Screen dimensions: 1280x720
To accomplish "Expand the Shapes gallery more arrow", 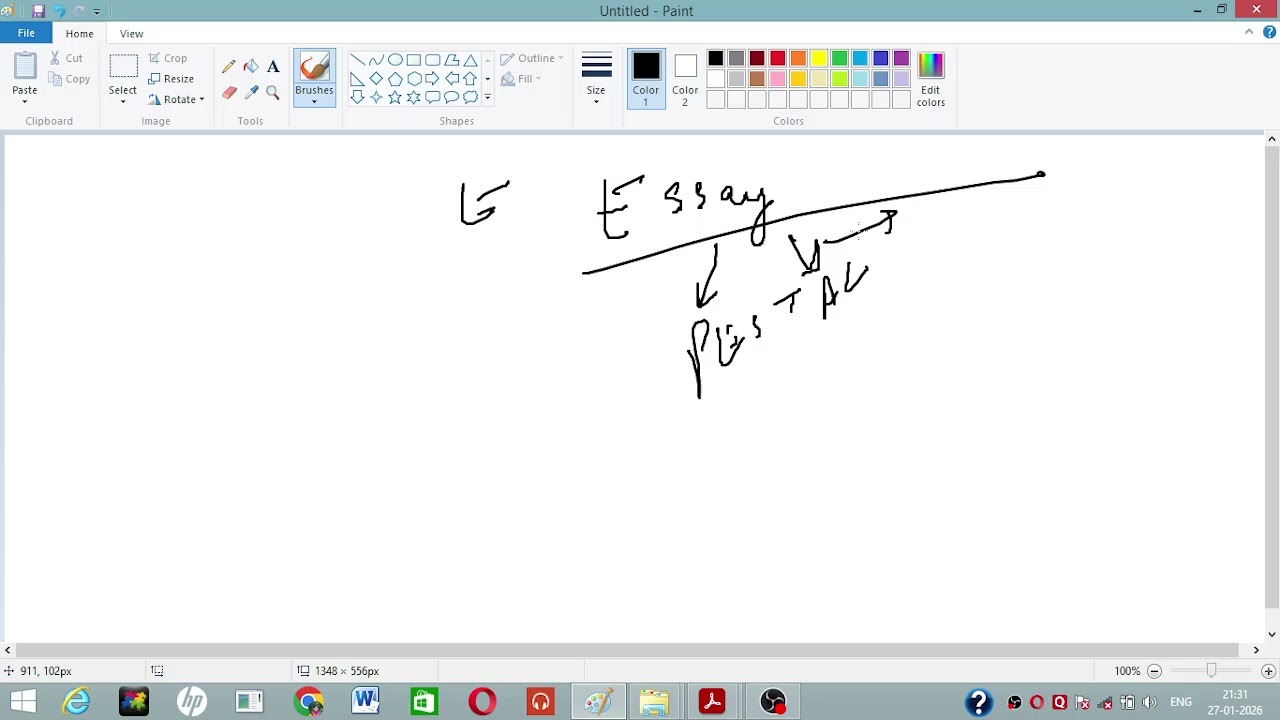I will click(x=487, y=98).
